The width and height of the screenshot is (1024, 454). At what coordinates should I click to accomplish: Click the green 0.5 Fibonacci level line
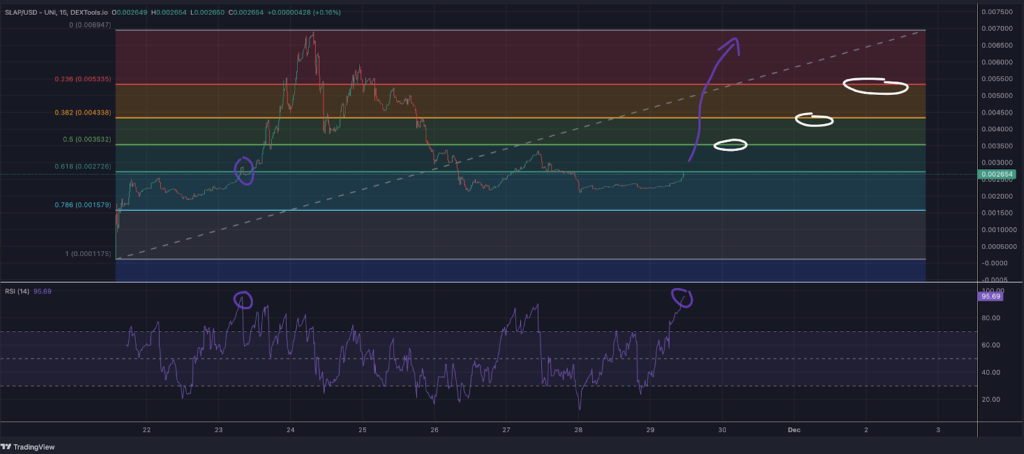(520, 144)
